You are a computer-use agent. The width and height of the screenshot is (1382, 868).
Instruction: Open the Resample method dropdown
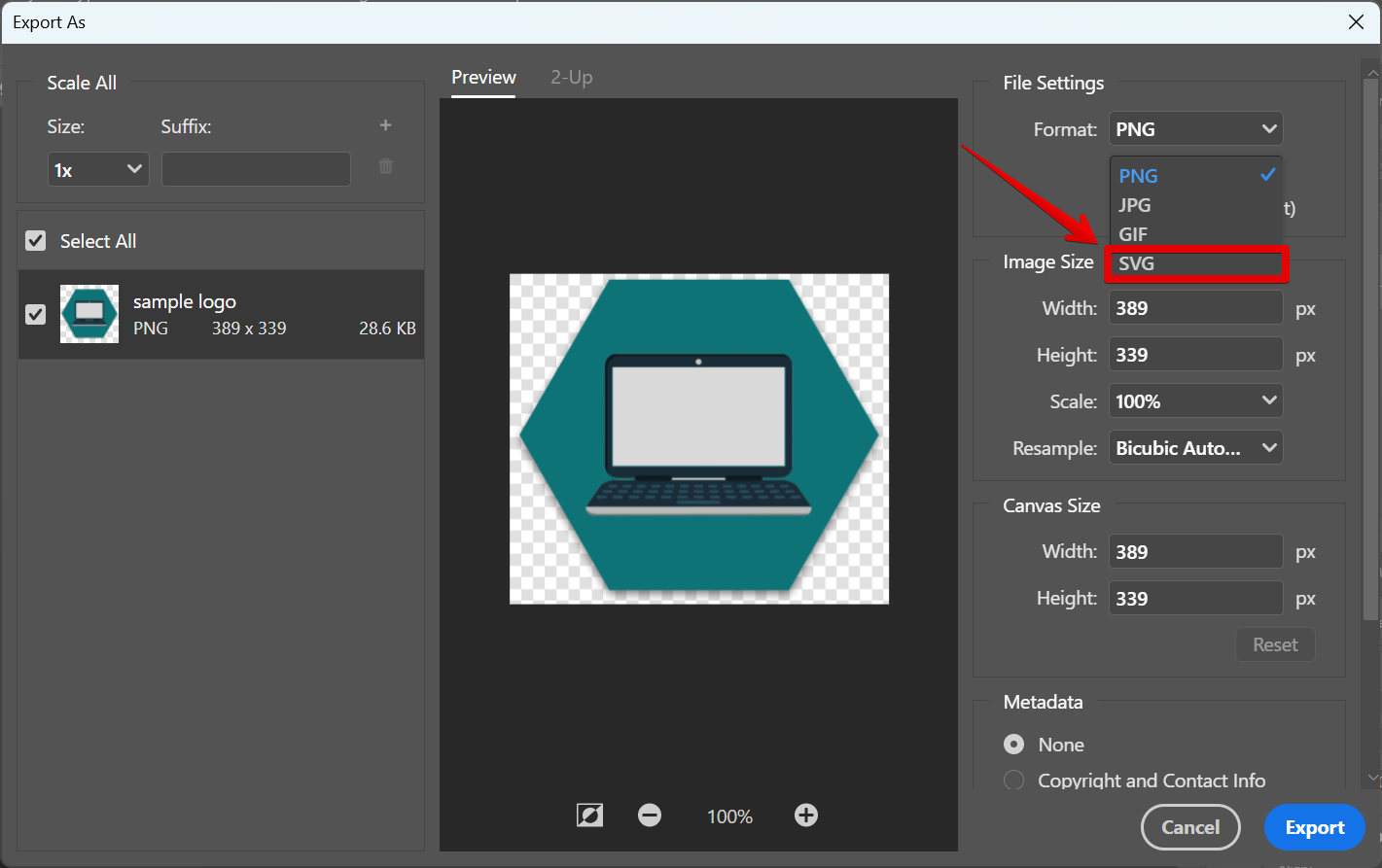tap(1195, 447)
